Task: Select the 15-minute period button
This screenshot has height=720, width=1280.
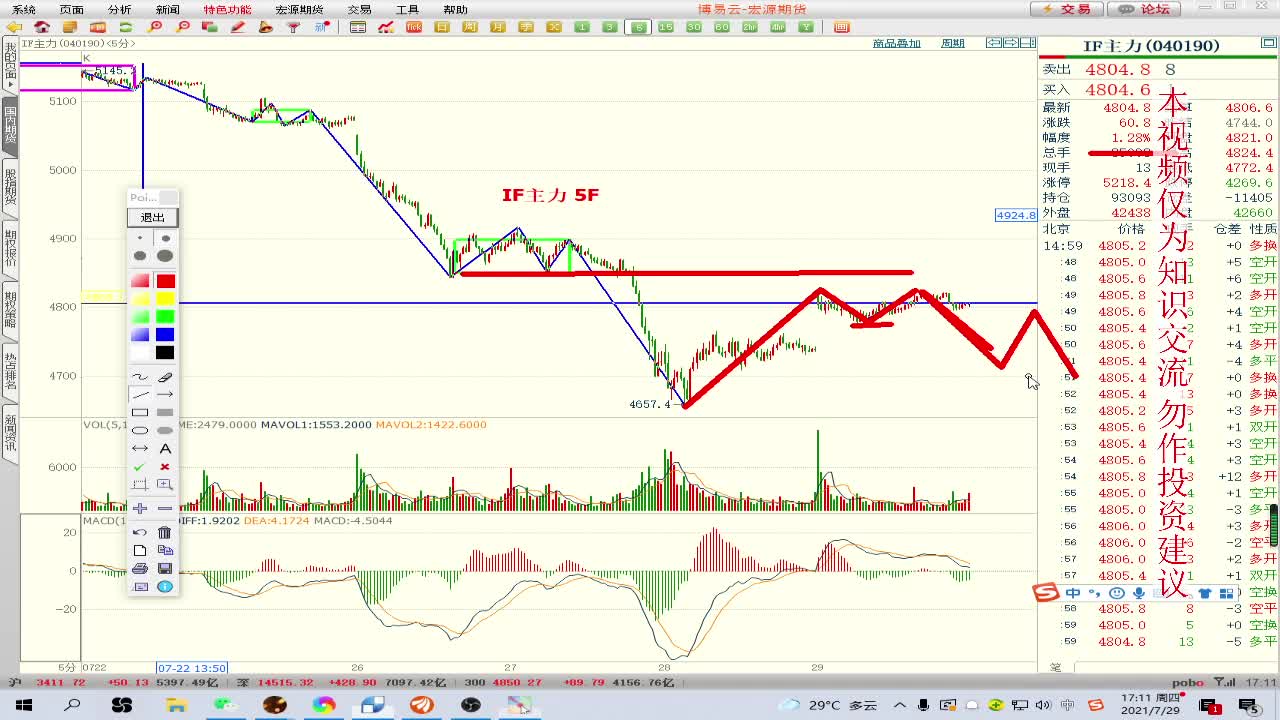Action: pyautogui.click(x=665, y=27)
